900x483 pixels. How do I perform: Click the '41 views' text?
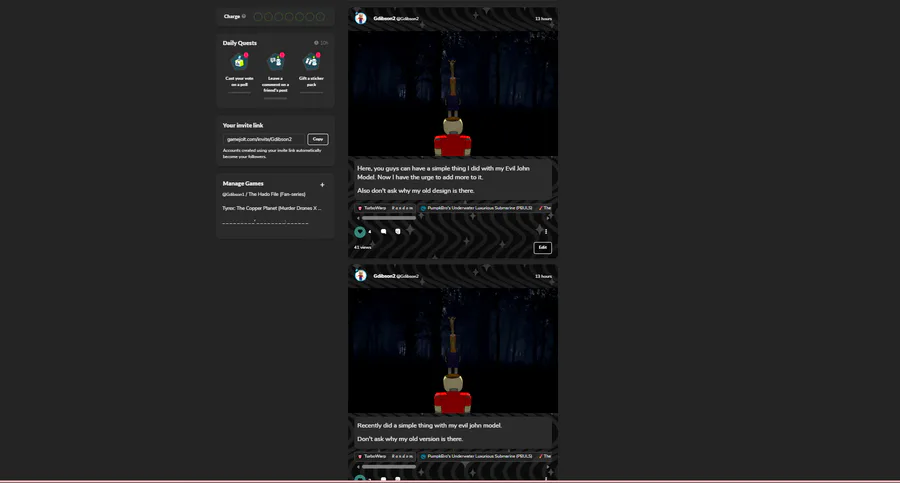pos(362,247)
